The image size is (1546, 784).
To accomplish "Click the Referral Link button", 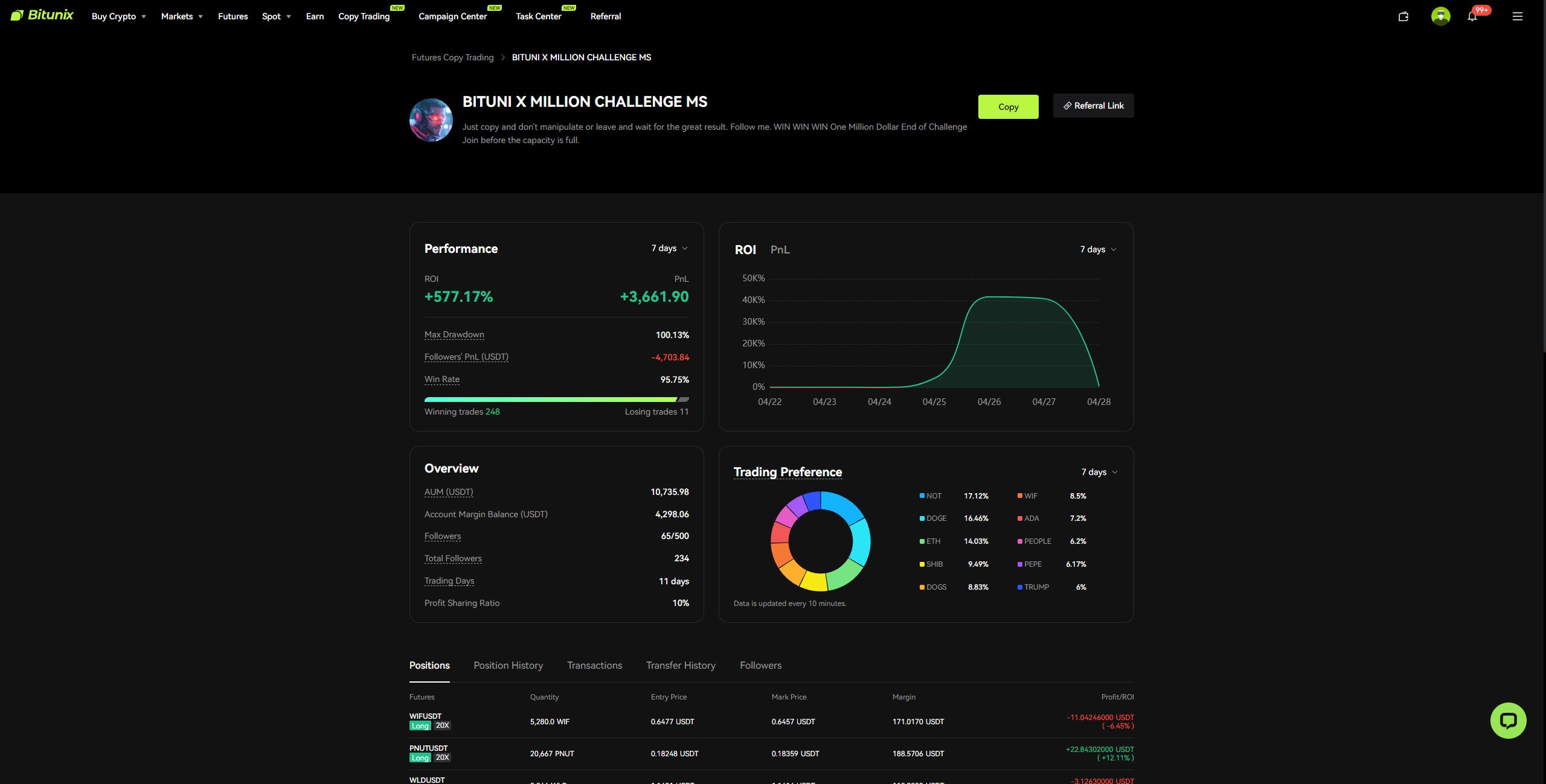I will tap(1093, 106).
